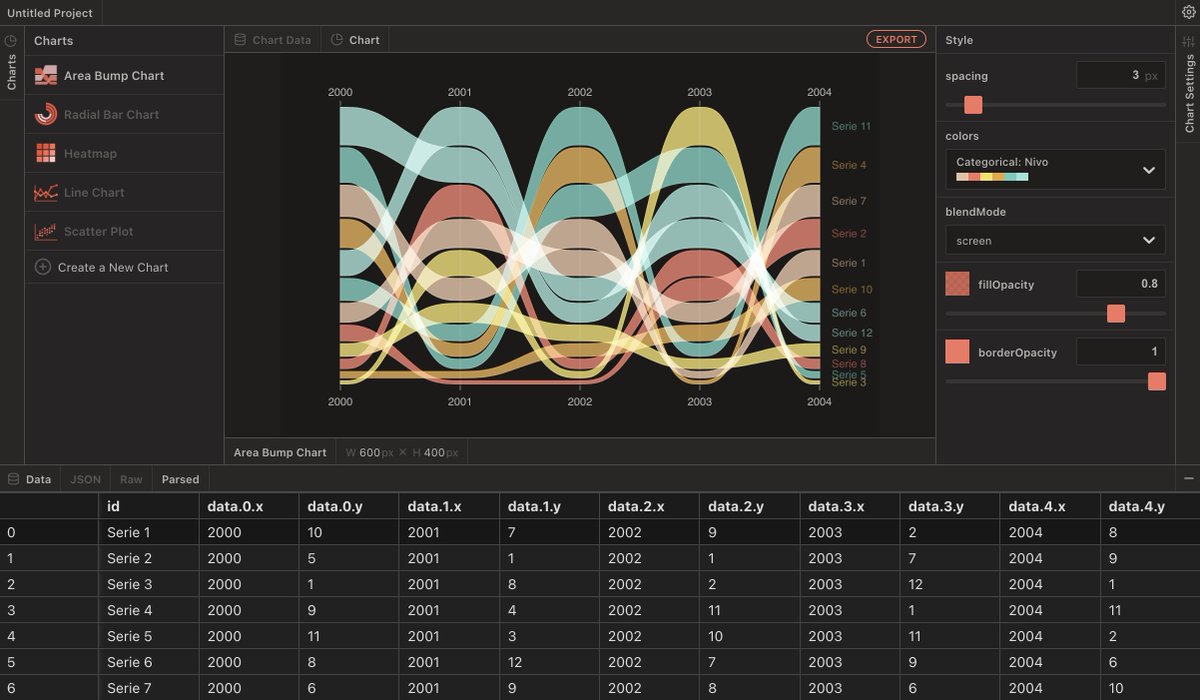Screen dimensions: 1200x700
Task: Open the colors dropdown Categorical: Nivo
Action: click(x=1055, y=169)
